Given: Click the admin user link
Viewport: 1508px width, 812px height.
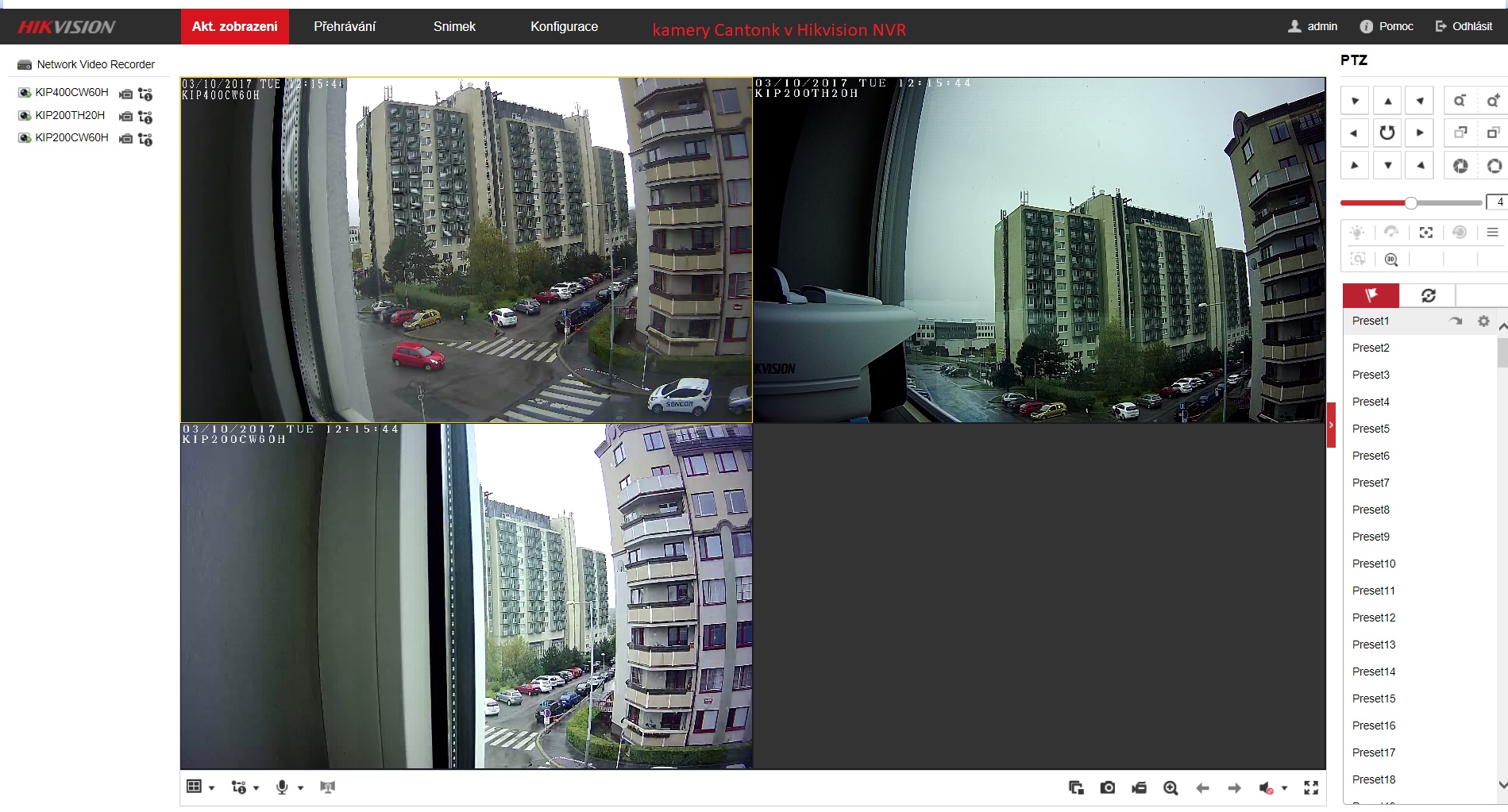Looking at the screenshot, I should 1313,26.
